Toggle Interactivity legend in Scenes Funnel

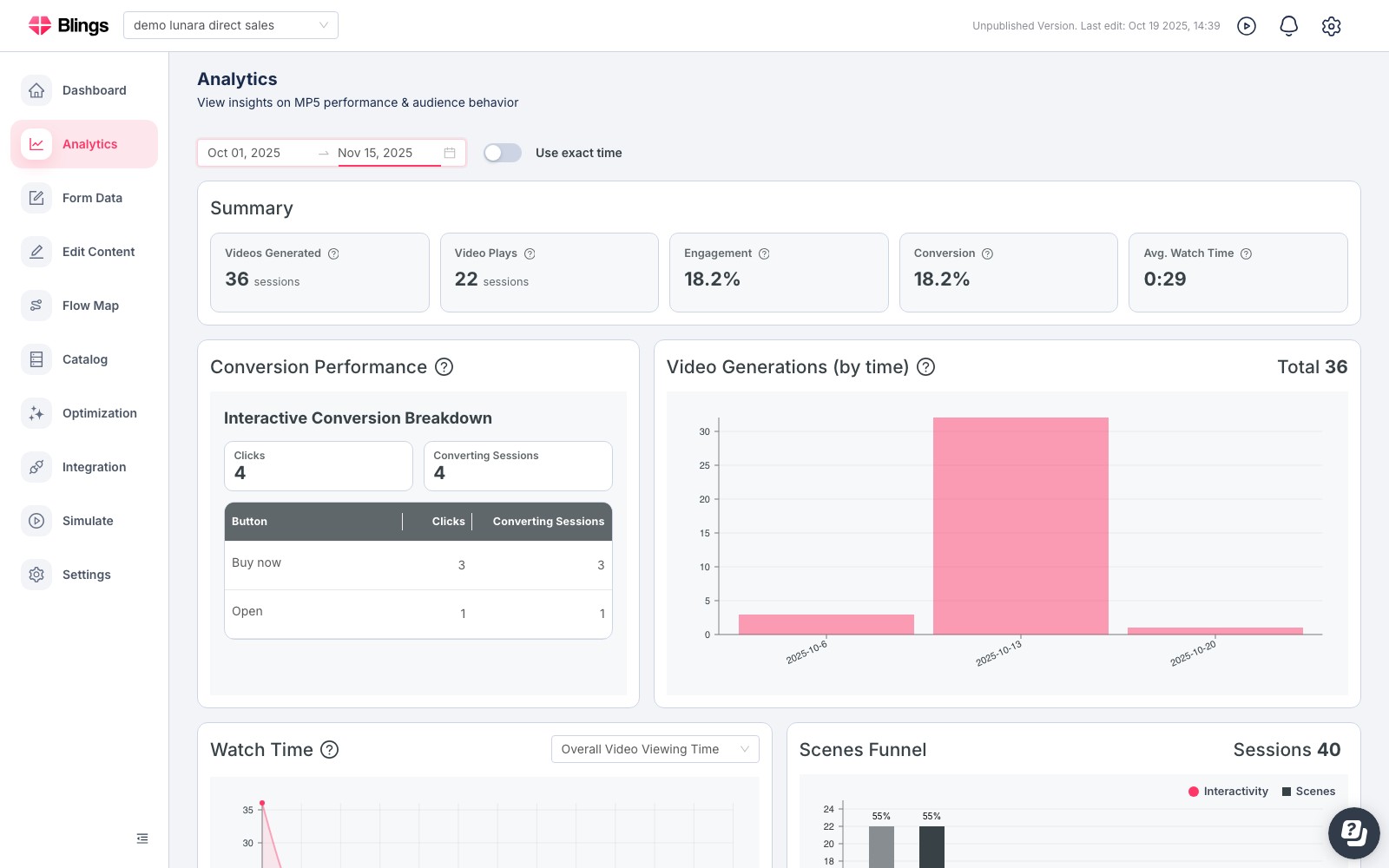coord(1228,792)
